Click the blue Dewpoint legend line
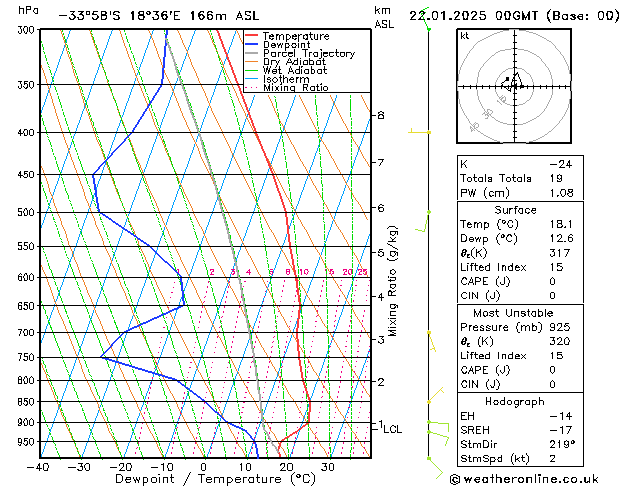 252,44
